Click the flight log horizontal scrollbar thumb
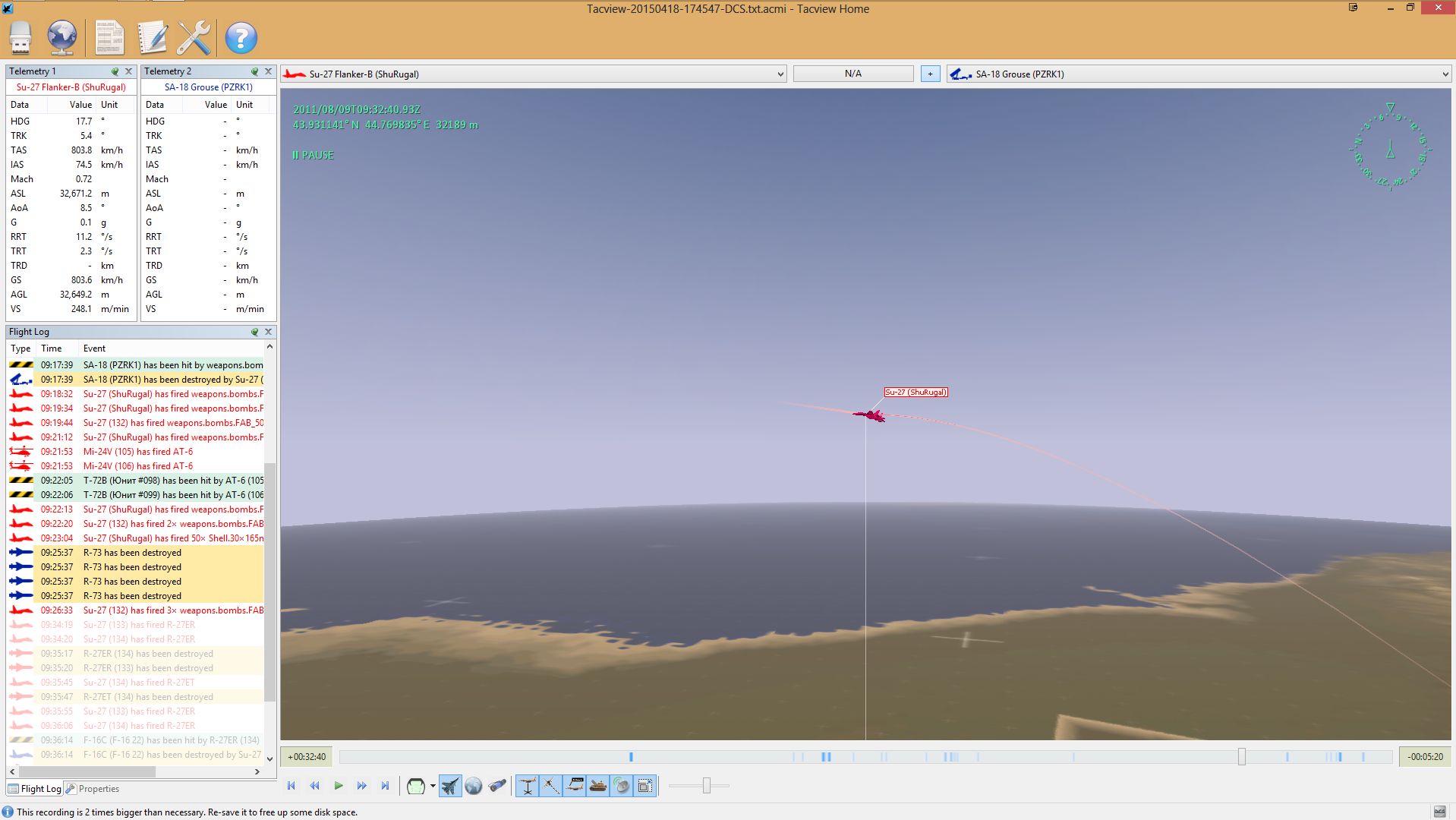 pyautogui.click(x=87, y=771)
